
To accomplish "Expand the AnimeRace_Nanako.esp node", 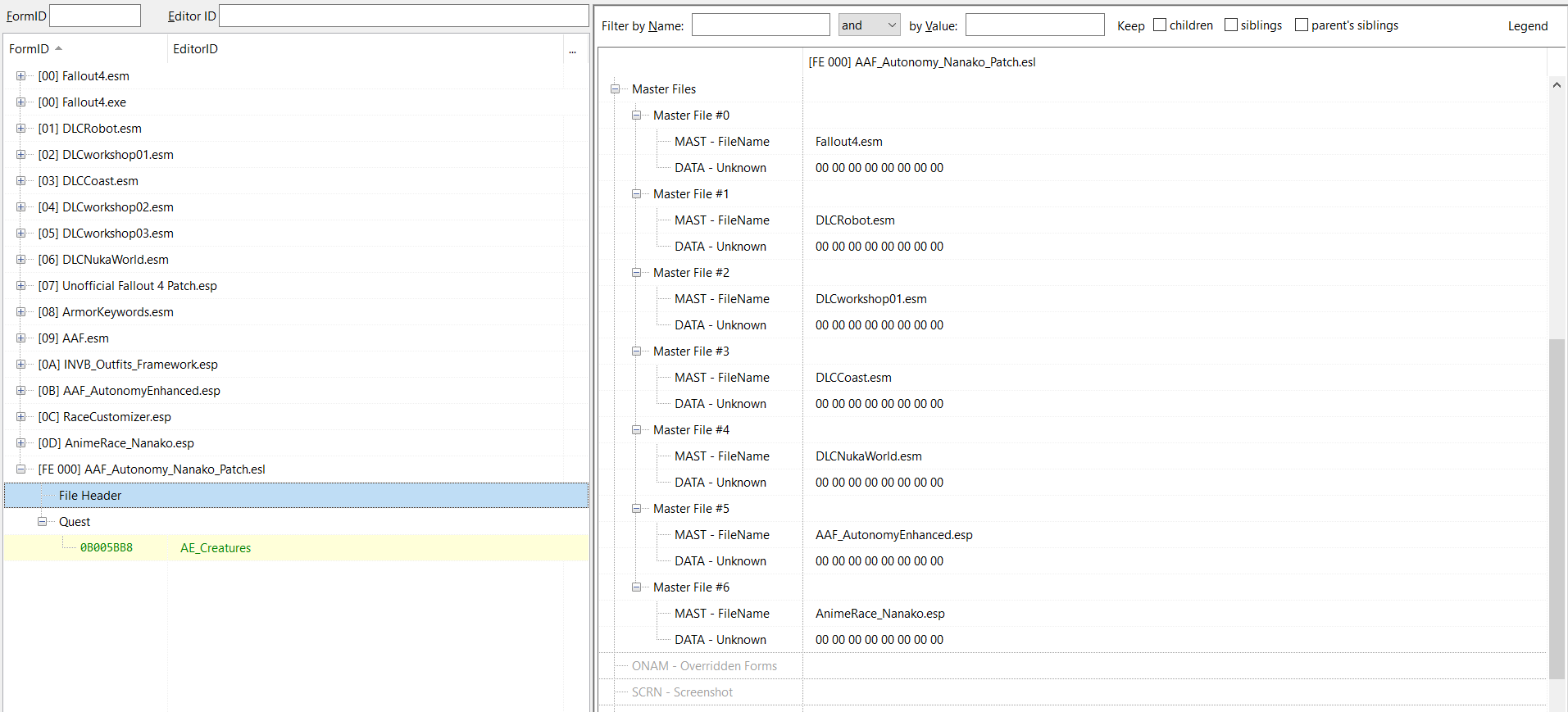I will pyautogui.click(x=20, y=443).
